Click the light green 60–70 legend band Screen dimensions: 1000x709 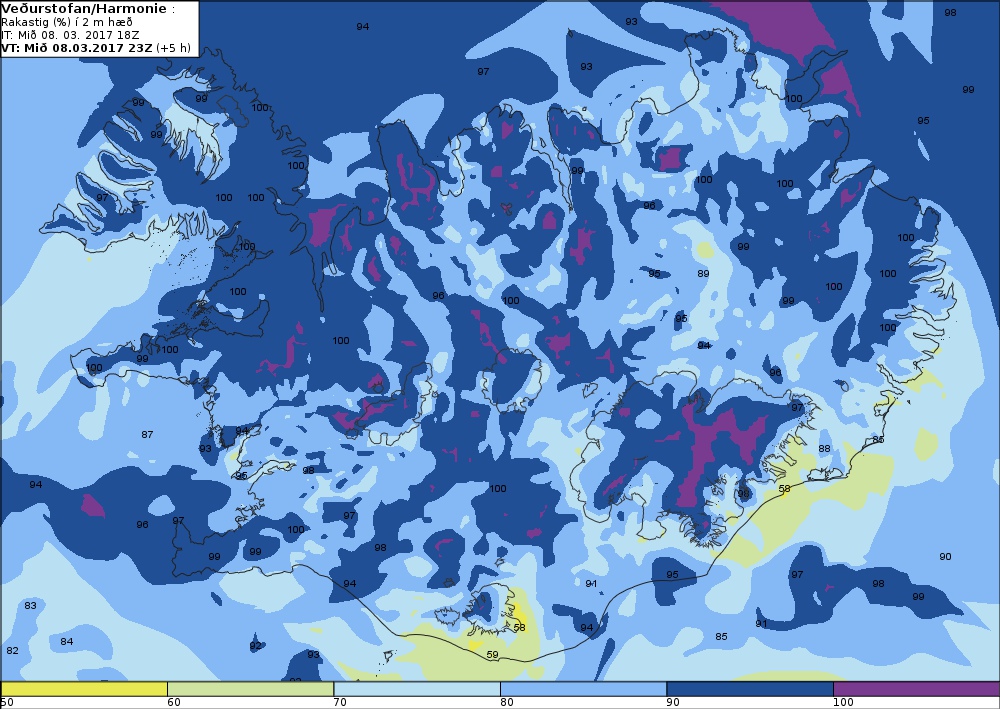[250, 689]
